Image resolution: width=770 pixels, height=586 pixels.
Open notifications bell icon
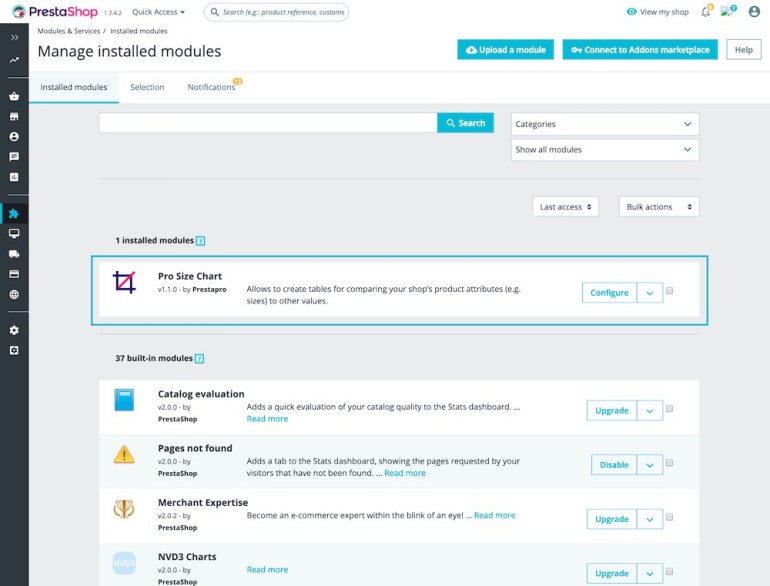(x=706, y=11)
